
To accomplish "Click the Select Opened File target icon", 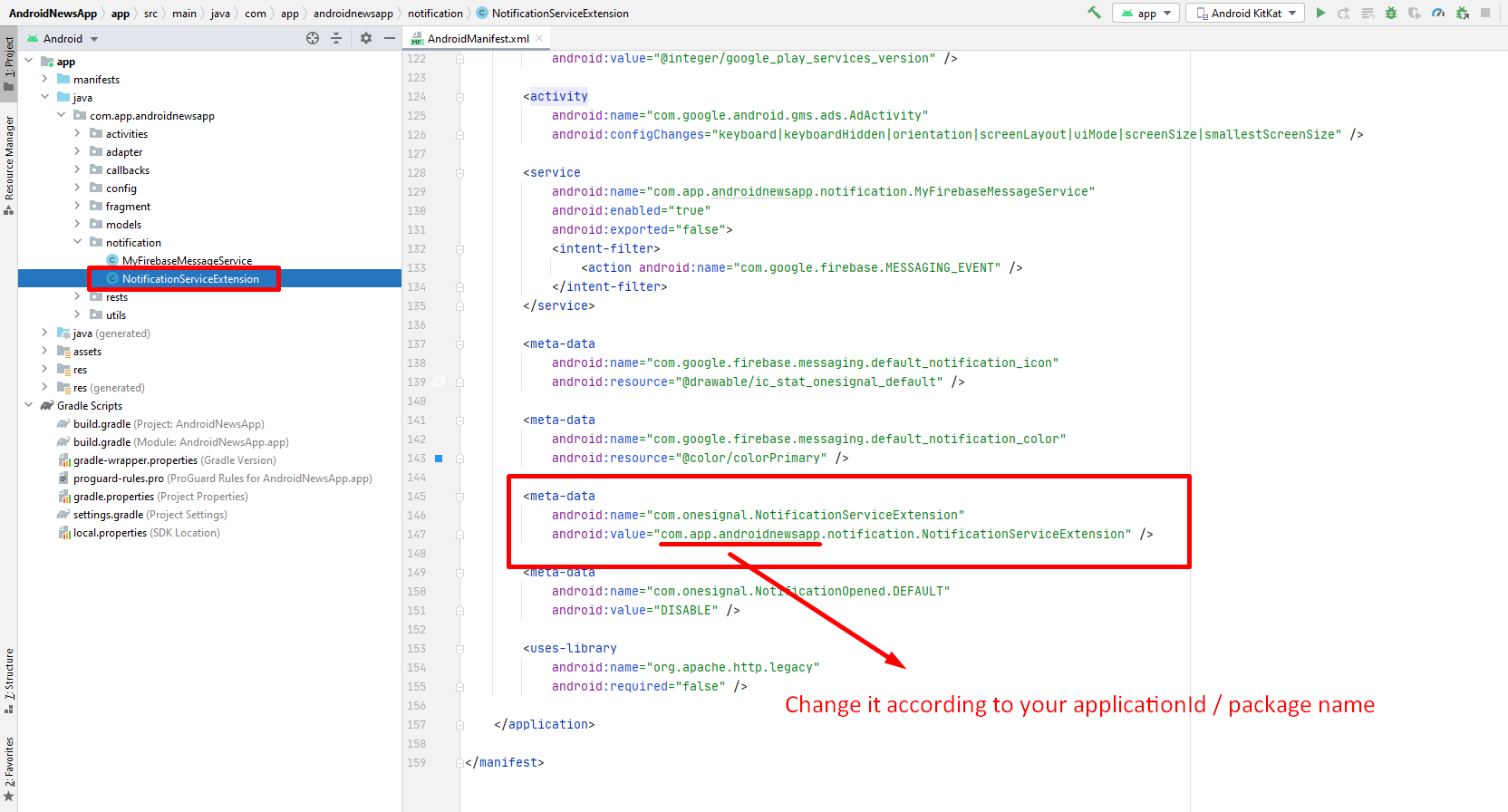I will pyautogui.click(x=313, y=38).
